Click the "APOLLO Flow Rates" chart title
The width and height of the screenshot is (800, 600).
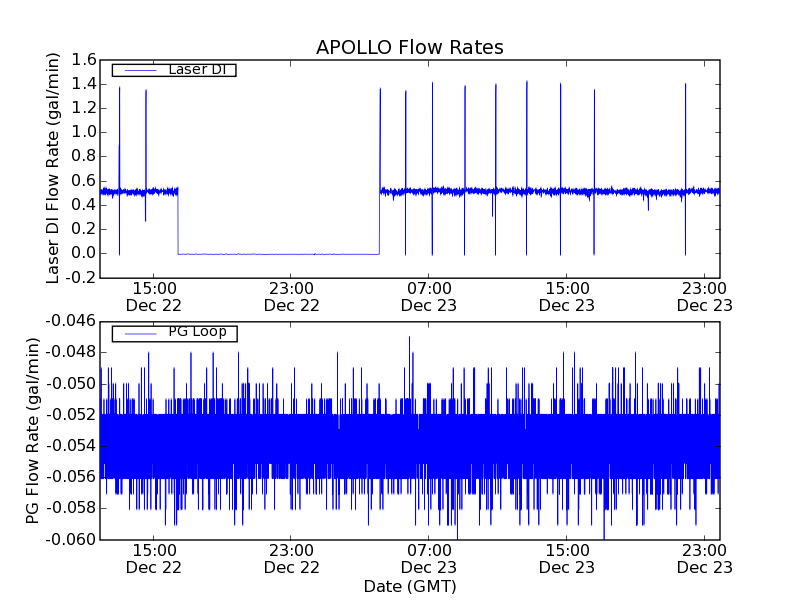coord(409,48)
